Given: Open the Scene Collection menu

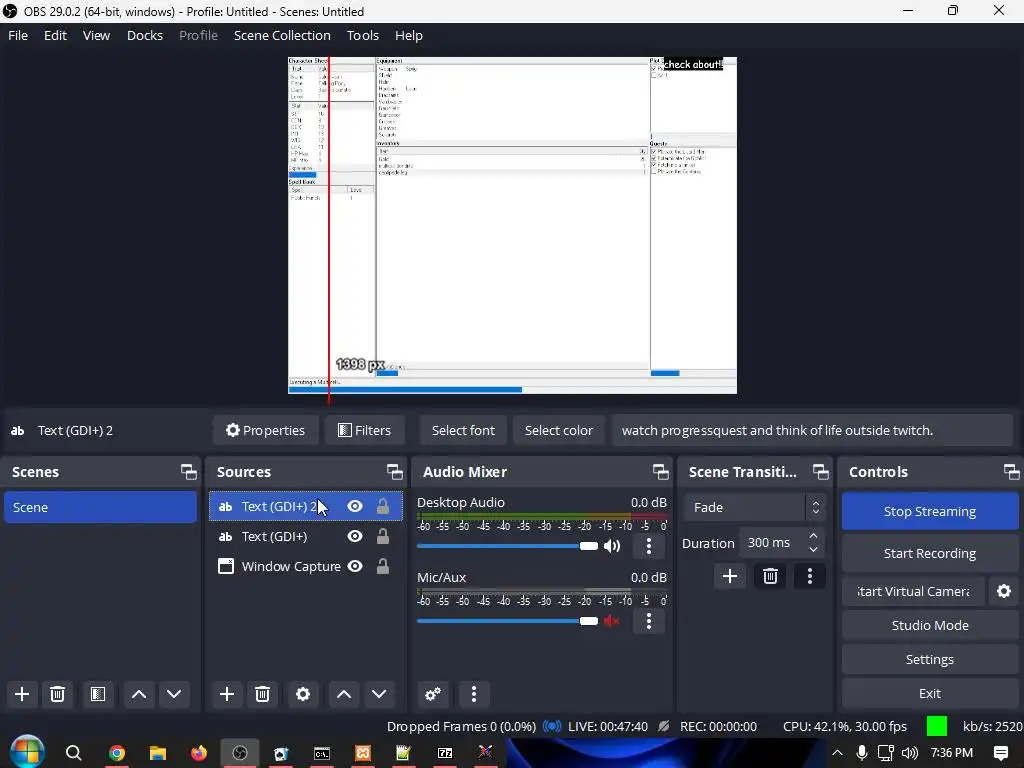Looking at the screenshot, I should point(282,35).
